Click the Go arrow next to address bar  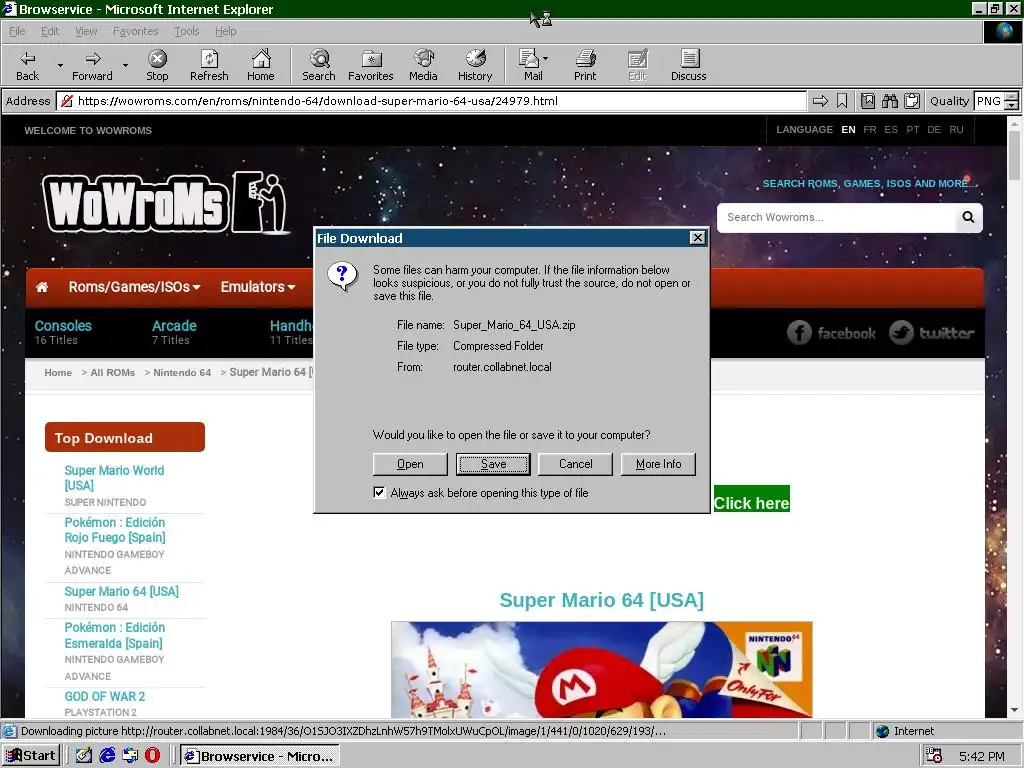(820, 101)
